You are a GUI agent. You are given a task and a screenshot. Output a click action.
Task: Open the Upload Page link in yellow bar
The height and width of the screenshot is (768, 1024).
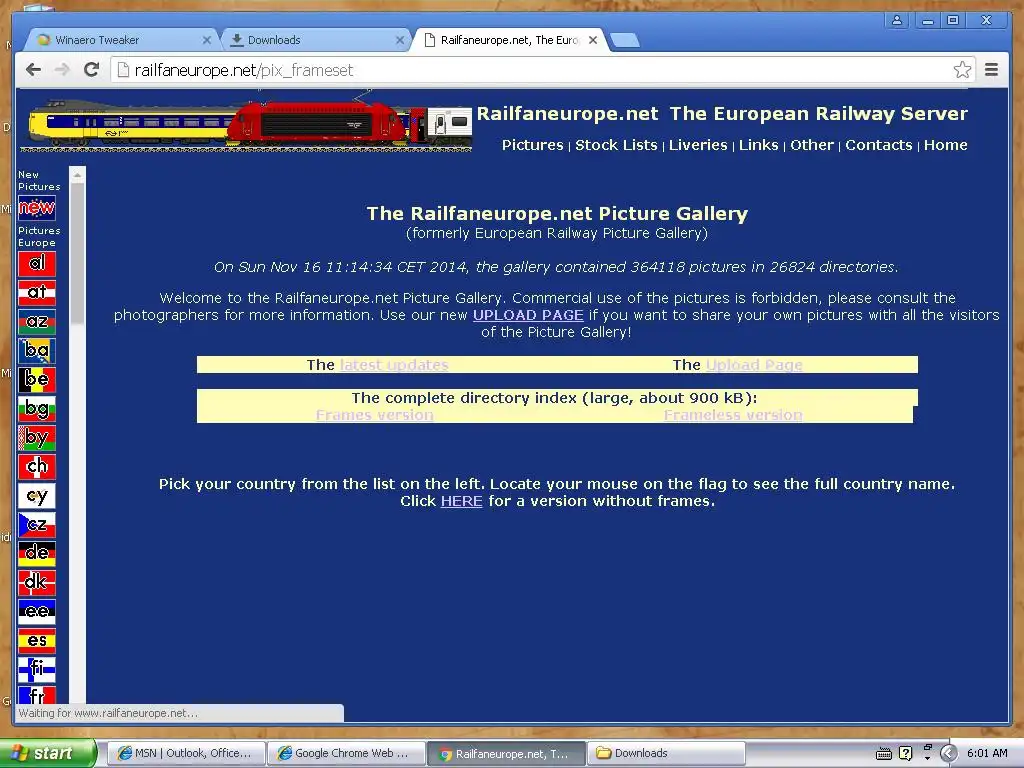coord(754,365)
